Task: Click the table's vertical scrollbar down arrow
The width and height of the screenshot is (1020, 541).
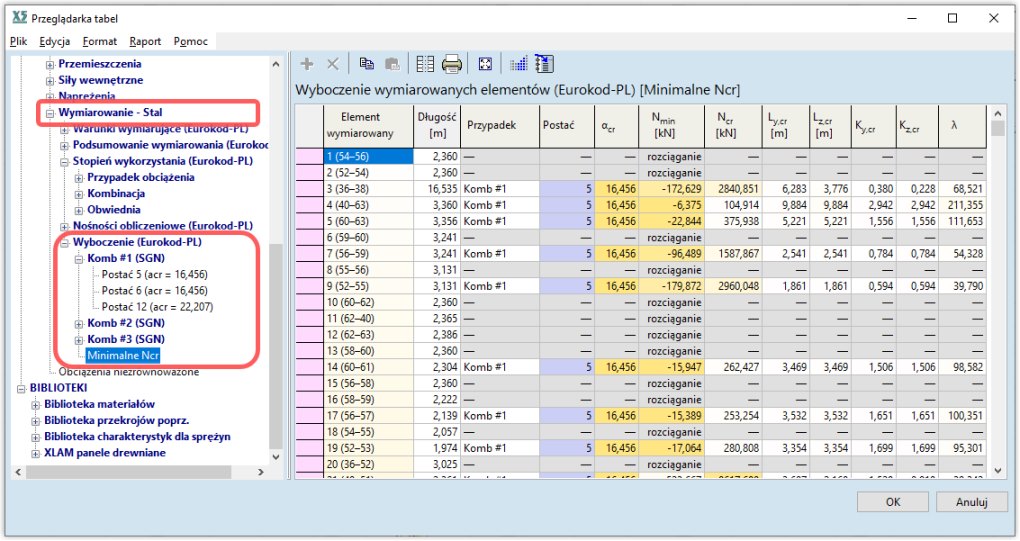Action: [x=996, y=468]
